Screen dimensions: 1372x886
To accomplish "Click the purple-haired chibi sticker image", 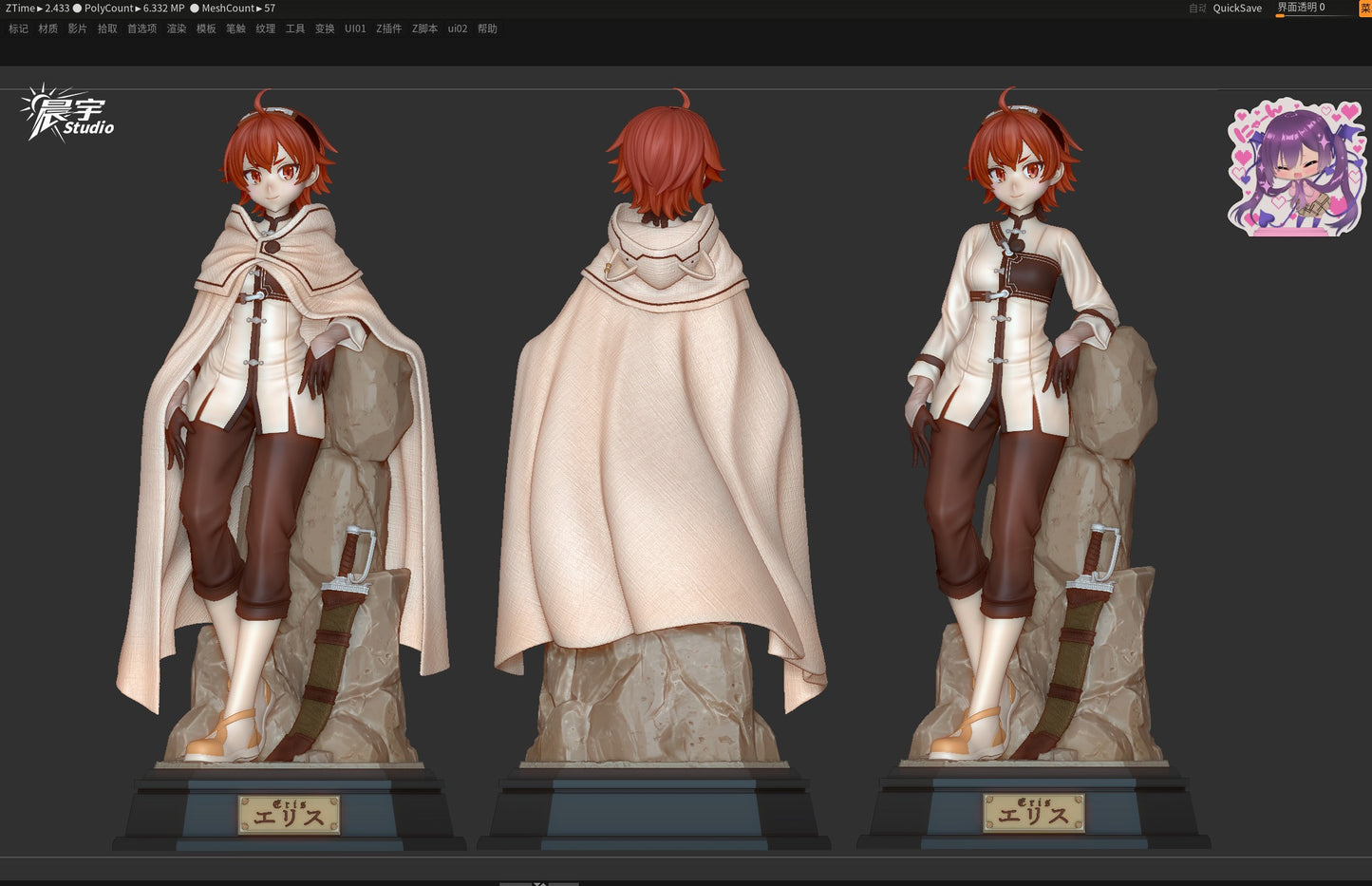I will [x=1297, y=167].
